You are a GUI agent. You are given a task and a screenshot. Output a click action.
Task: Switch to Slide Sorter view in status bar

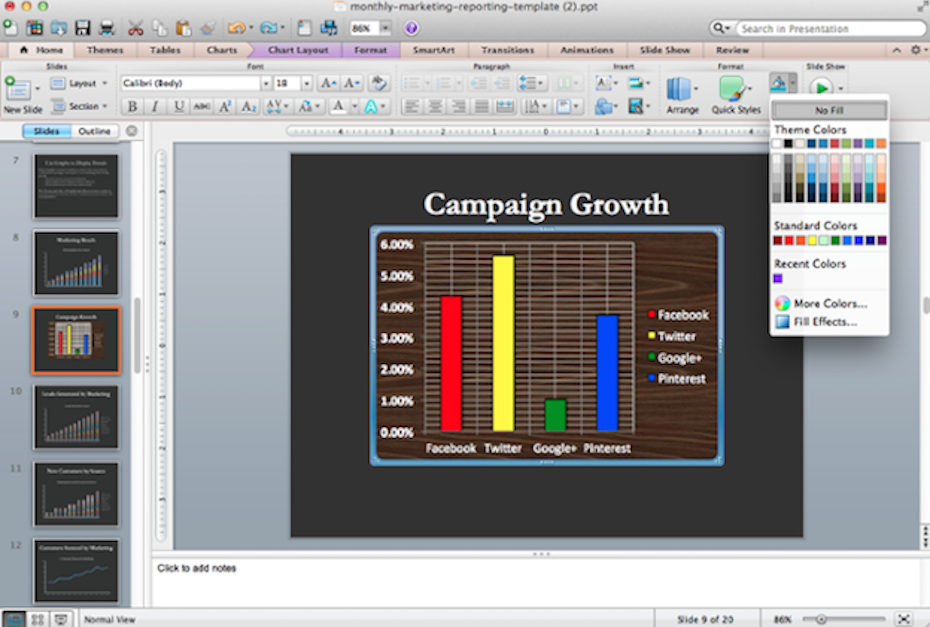pos(37,620)
